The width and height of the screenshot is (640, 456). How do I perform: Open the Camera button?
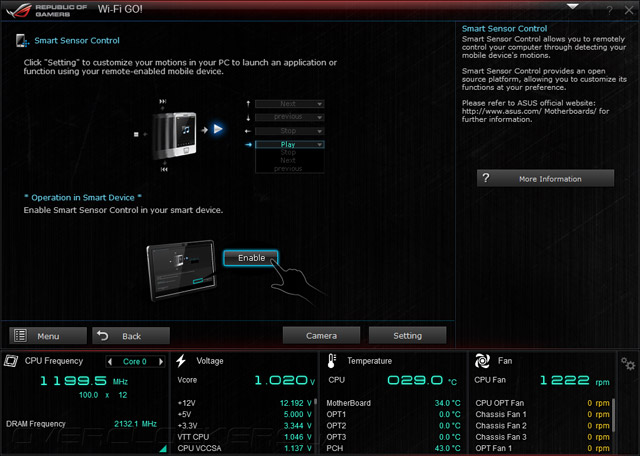tap(322, 335)
